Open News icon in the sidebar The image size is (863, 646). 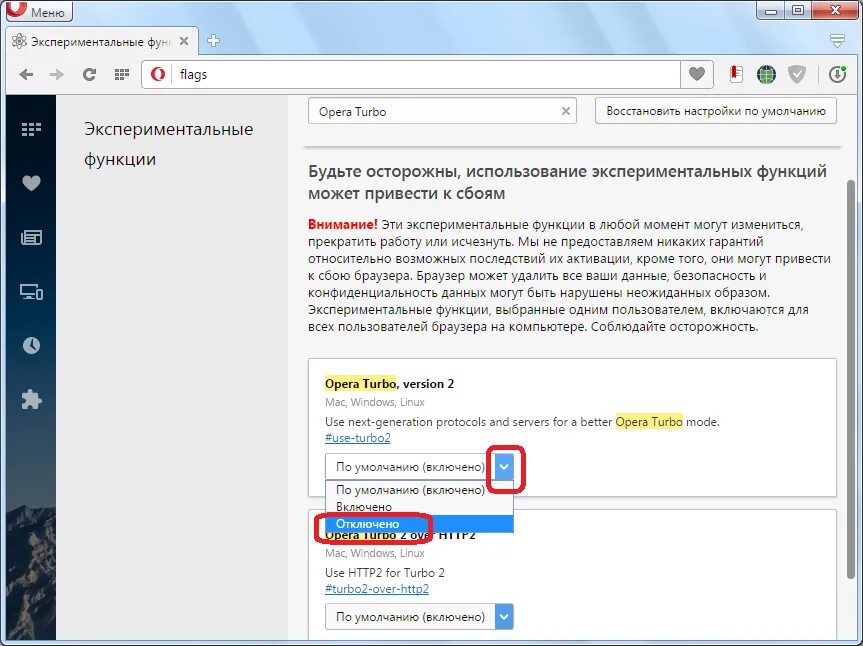31,237
